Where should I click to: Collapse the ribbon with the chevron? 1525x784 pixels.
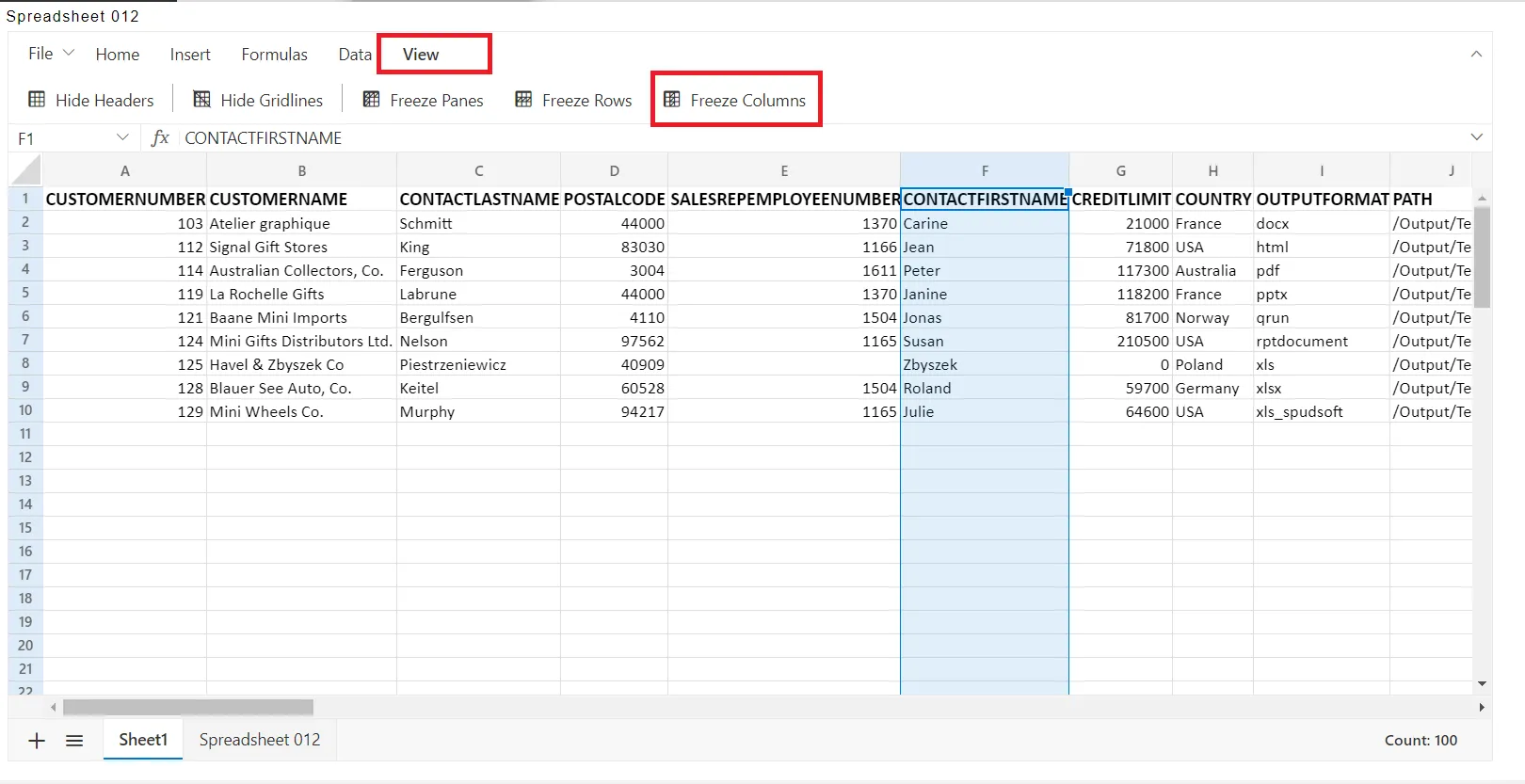[x=1476, y=55]
